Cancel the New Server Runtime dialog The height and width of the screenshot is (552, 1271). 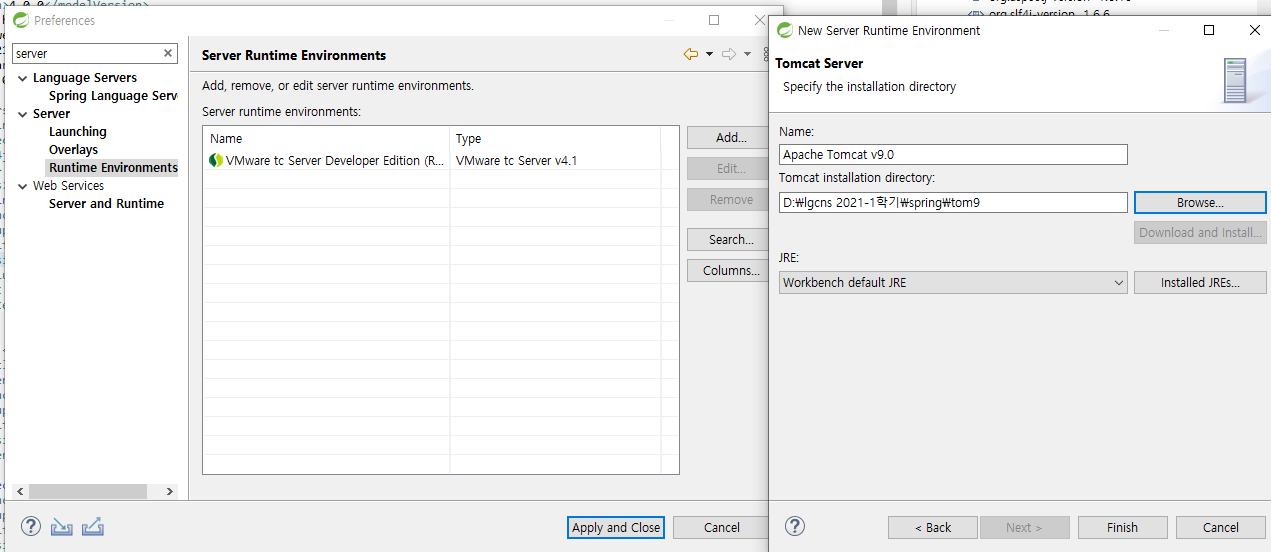[x=1220, y=528]
